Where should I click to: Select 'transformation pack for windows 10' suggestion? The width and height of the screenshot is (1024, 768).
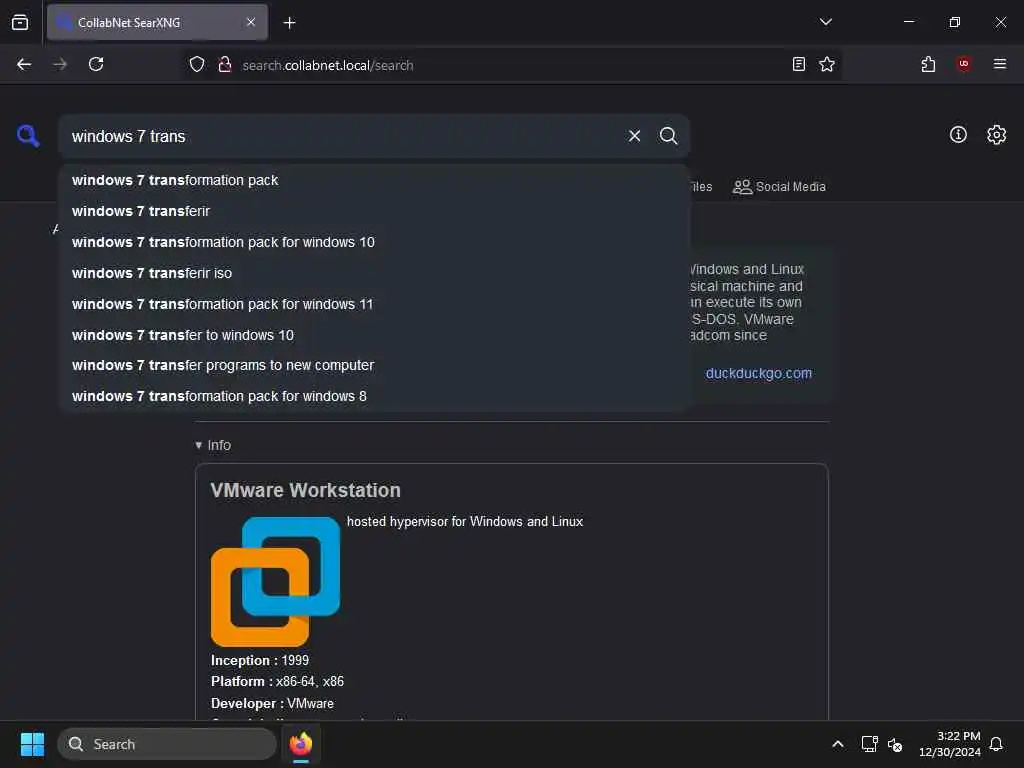click(x=374, y=242)
